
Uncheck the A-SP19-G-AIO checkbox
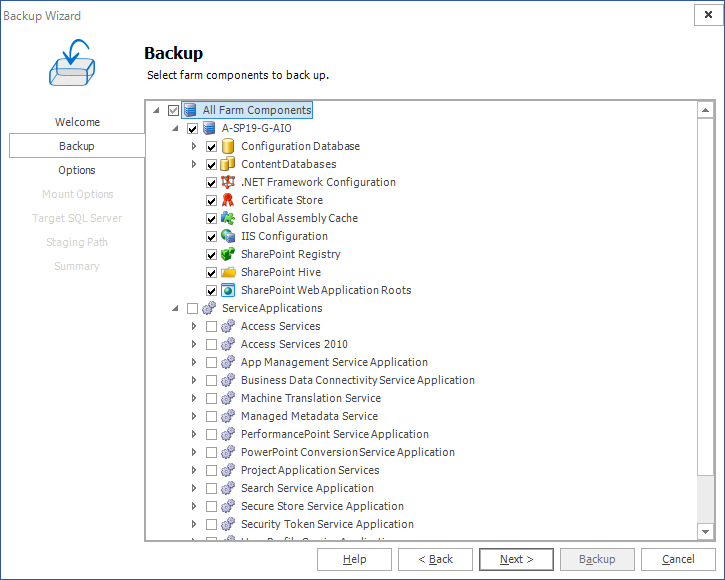192,129
